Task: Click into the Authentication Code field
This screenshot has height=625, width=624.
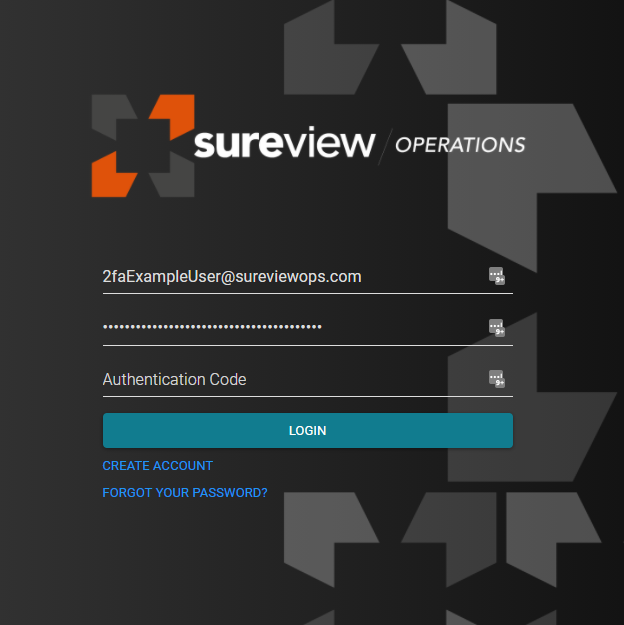Action: point(308,379)
